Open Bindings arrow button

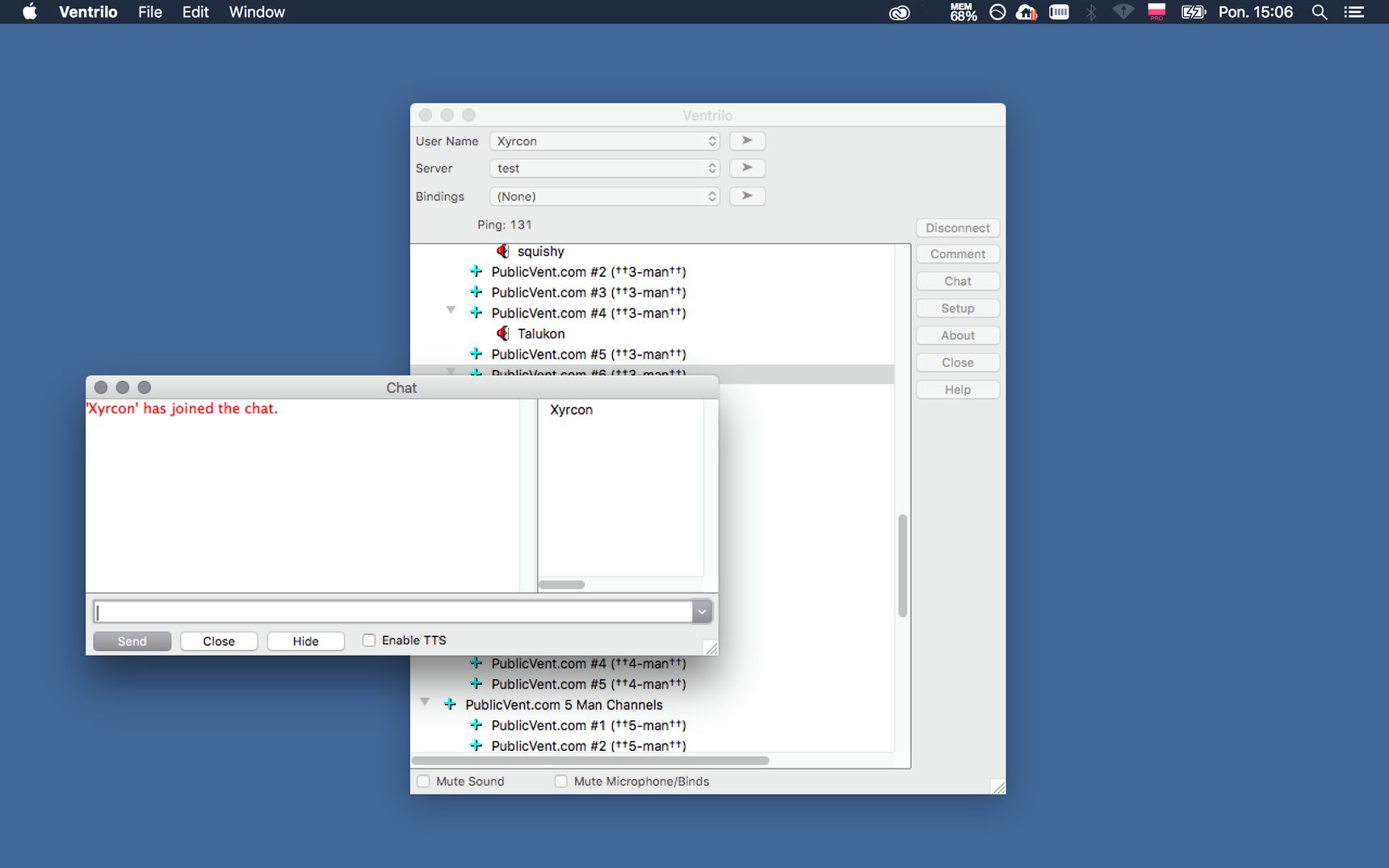(747, 196)
